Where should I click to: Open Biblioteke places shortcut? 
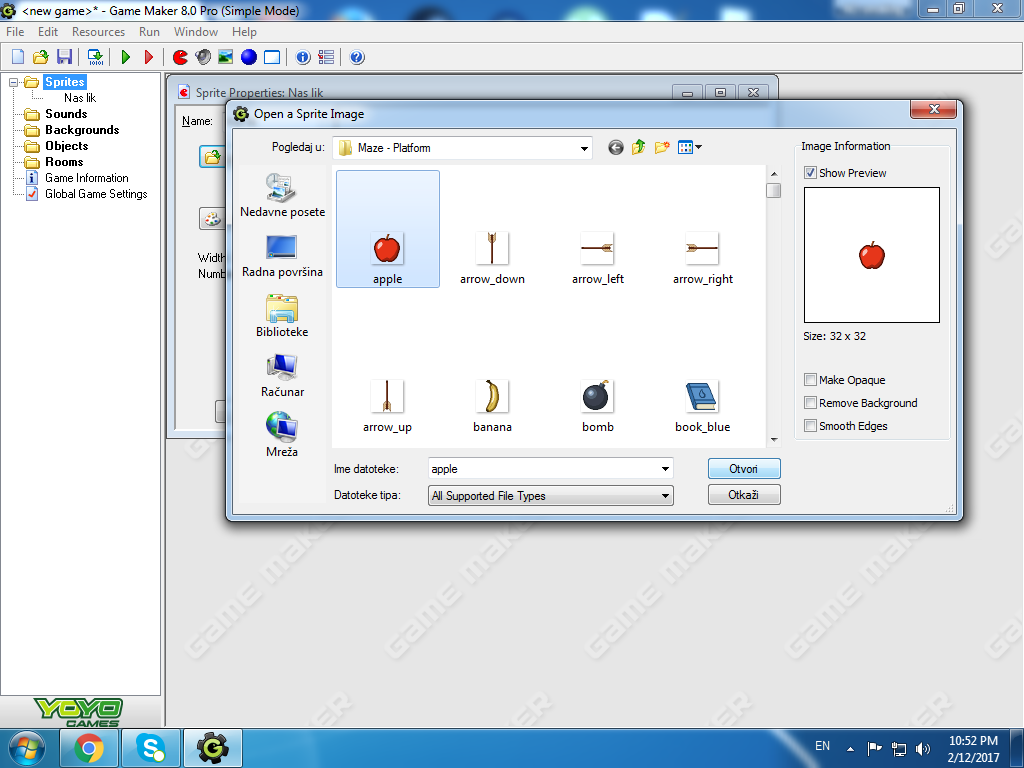point(282,315)
